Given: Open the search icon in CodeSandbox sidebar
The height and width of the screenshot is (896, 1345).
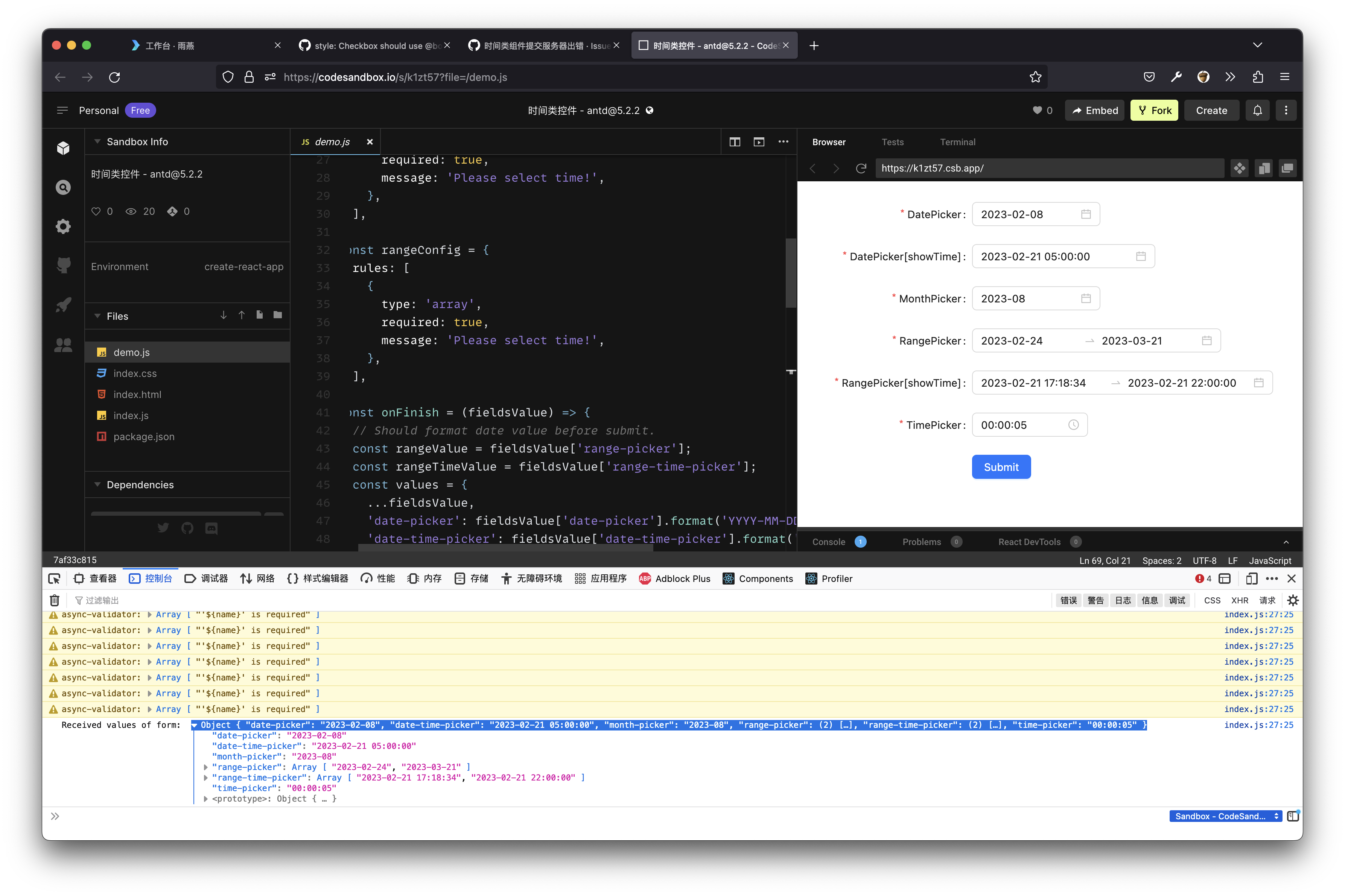Looking at the screenshot, I should (63, 187).
